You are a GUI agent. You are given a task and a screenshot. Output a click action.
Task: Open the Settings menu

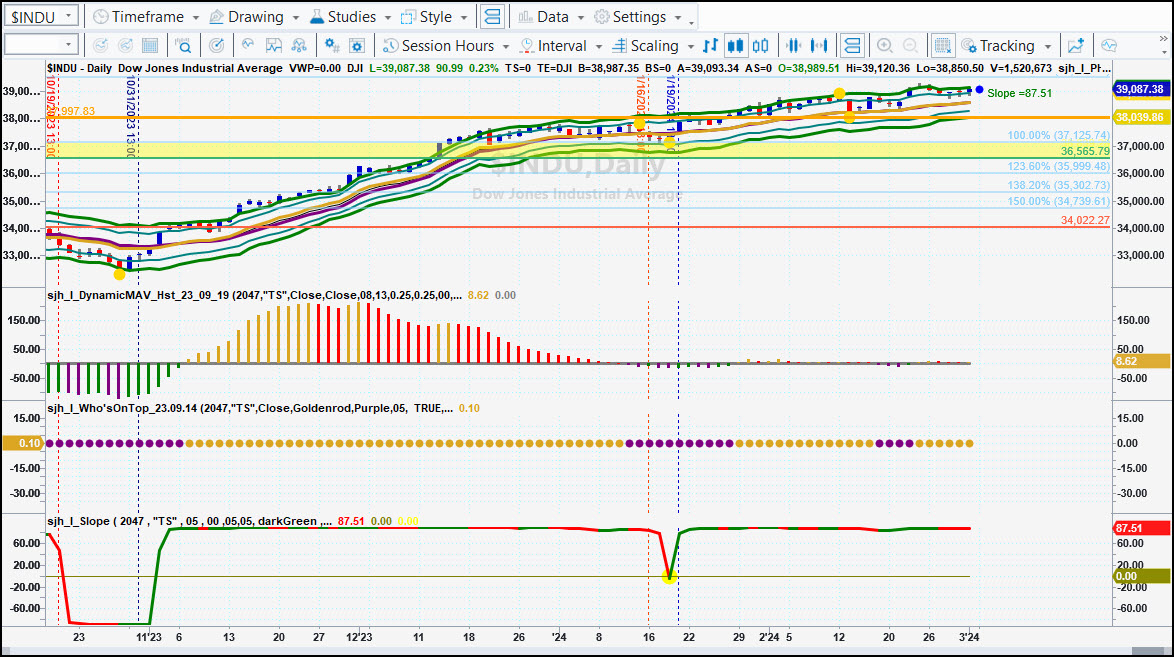(637, 16)
